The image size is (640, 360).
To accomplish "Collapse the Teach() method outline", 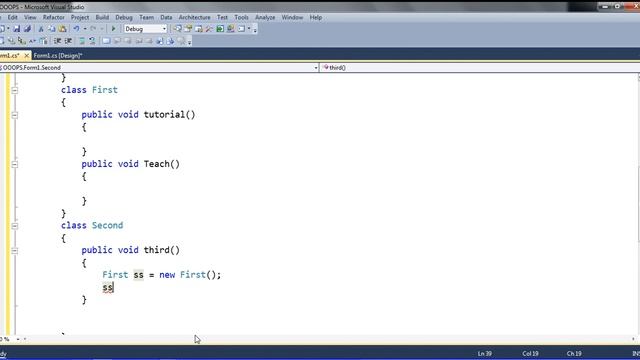I will [15, 164].
